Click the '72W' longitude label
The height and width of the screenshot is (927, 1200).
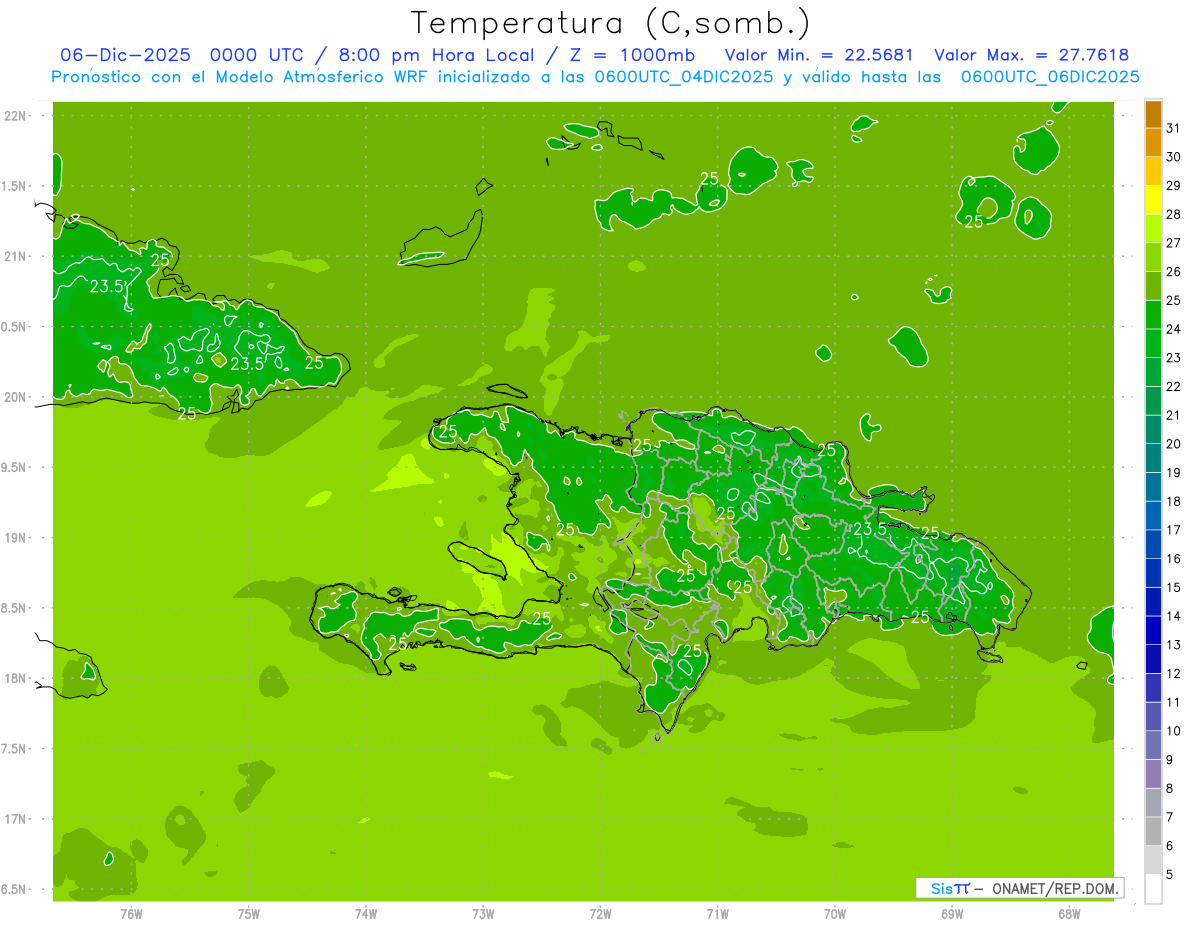(x=600, y=914)
